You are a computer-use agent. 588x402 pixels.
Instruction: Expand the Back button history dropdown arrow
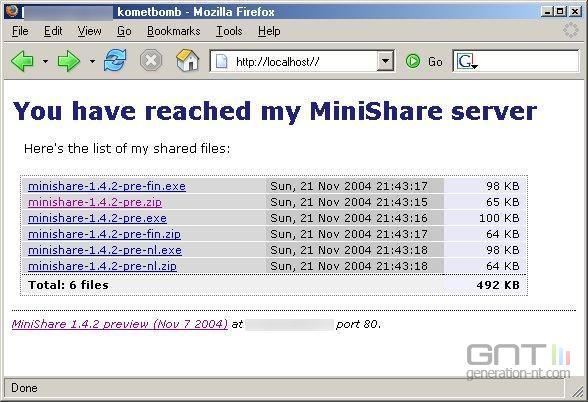click(45, 61)
